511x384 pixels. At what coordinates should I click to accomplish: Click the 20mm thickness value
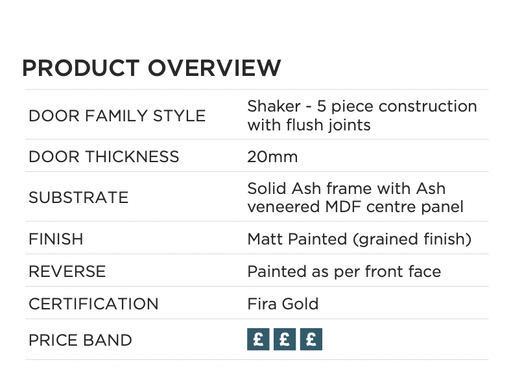coord(272,156)
